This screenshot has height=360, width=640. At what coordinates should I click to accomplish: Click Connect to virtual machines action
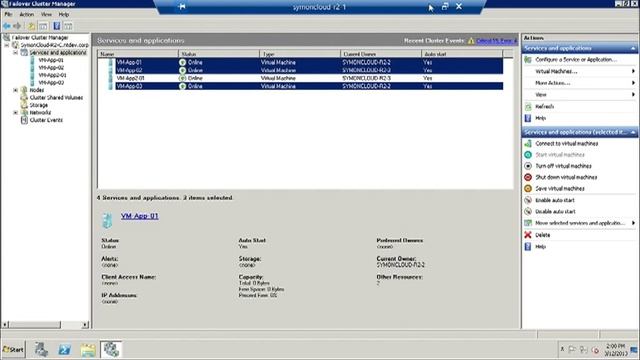[x=567, y=144]
